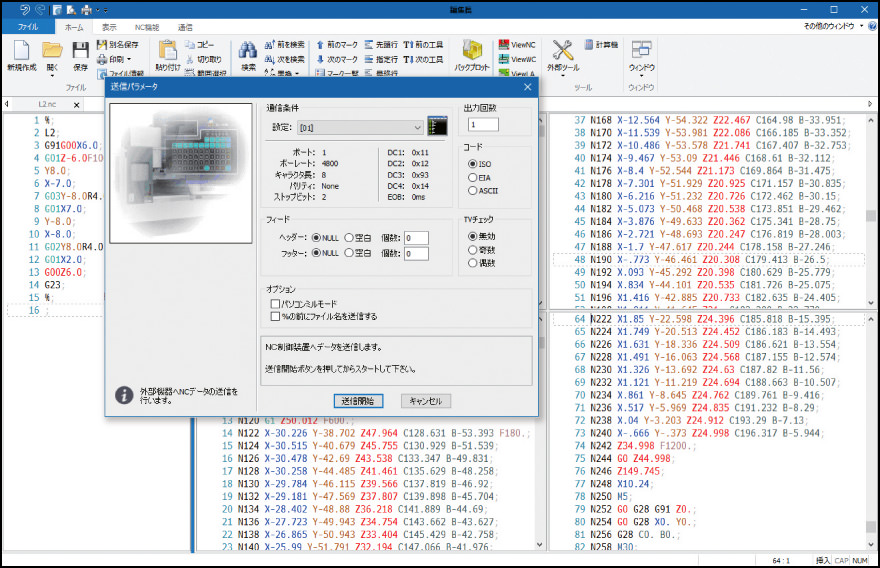Viewport: 880px width, 568px height.
Task: Check the send file name before % option
Action: point(275,316)
